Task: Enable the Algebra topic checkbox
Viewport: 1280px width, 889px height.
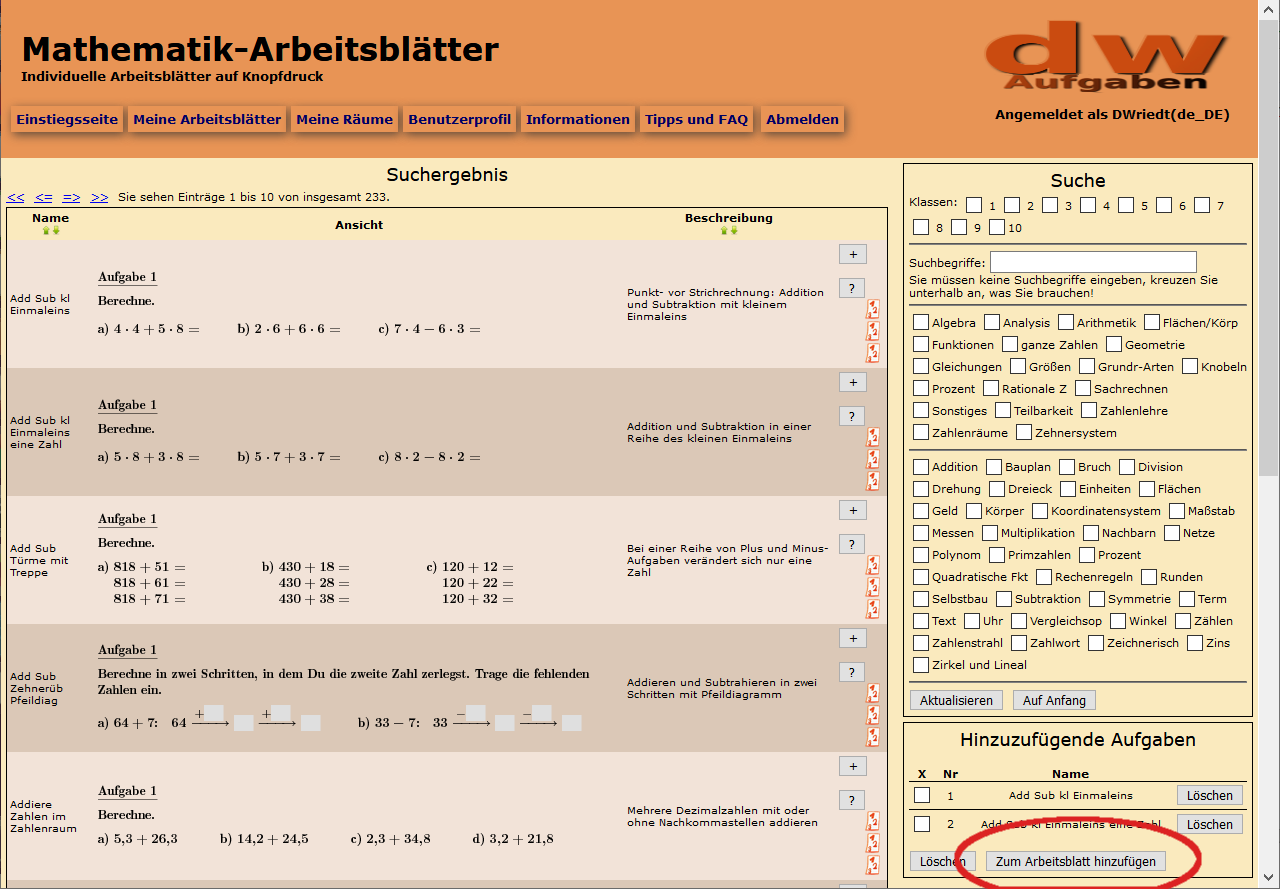Action: coord(921,322)
